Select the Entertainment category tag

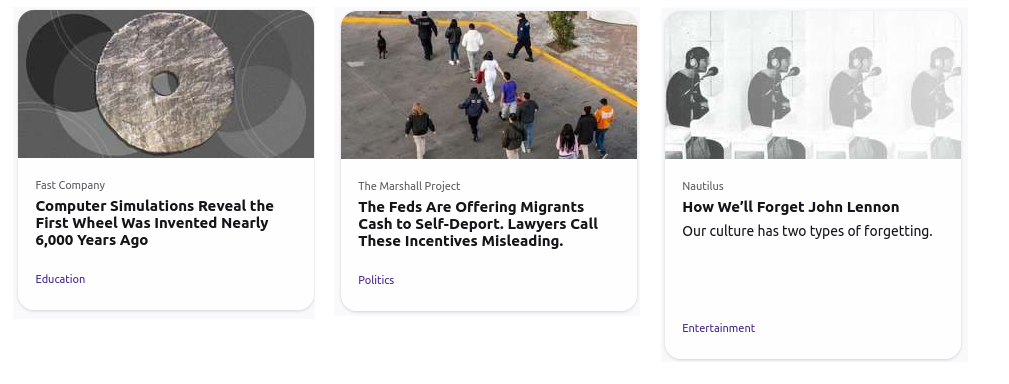719,328
